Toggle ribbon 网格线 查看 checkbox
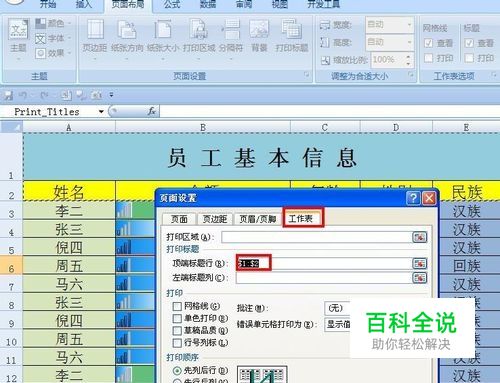The height and width of the screenshot is (383, 500). tap(428, 43)
